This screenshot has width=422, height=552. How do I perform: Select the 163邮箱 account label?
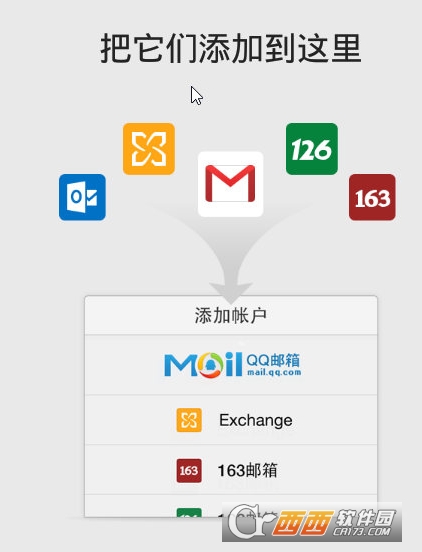[x=247, y=470]
